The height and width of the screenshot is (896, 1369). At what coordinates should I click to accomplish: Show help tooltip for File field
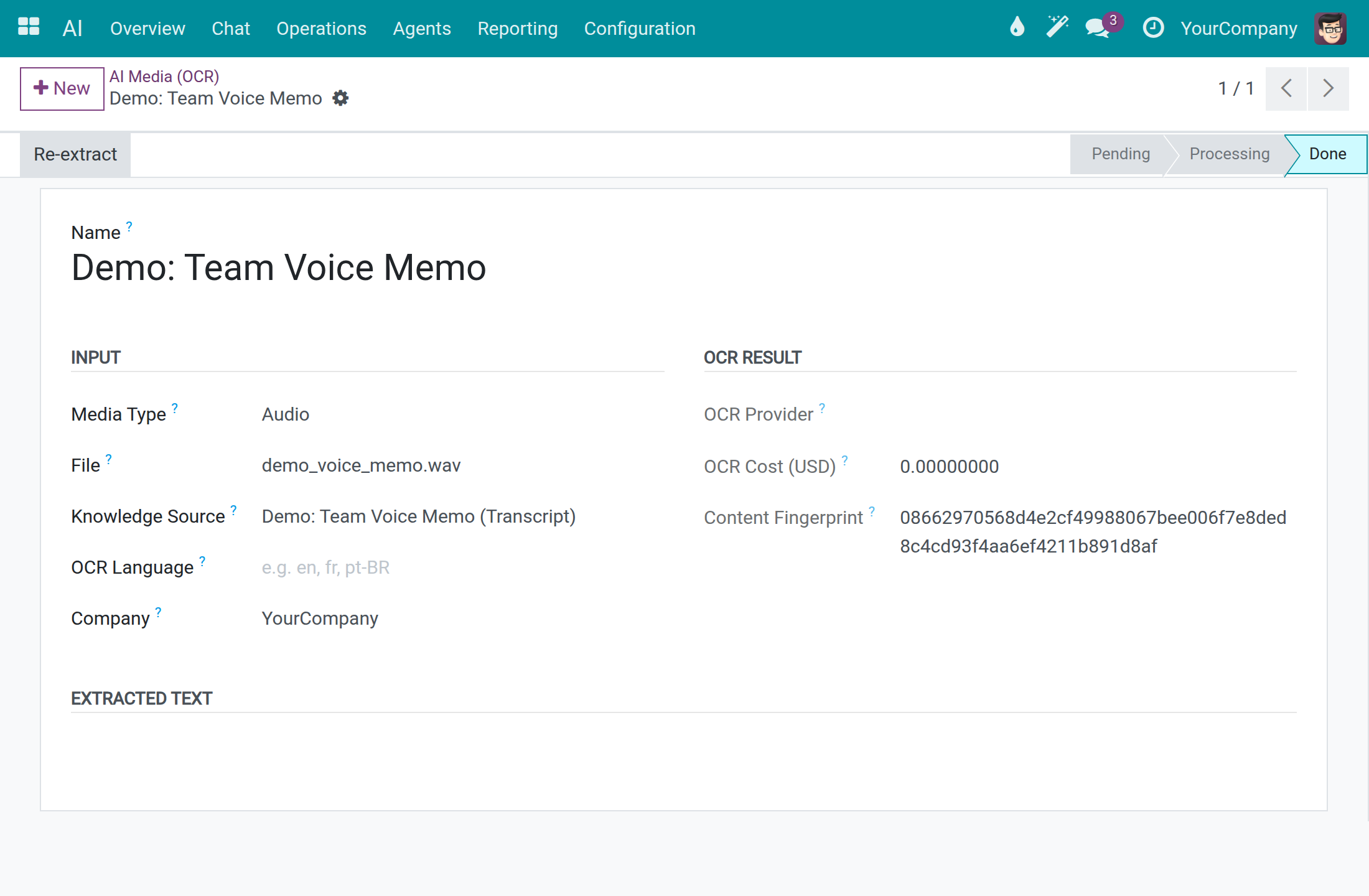(108, 459)
